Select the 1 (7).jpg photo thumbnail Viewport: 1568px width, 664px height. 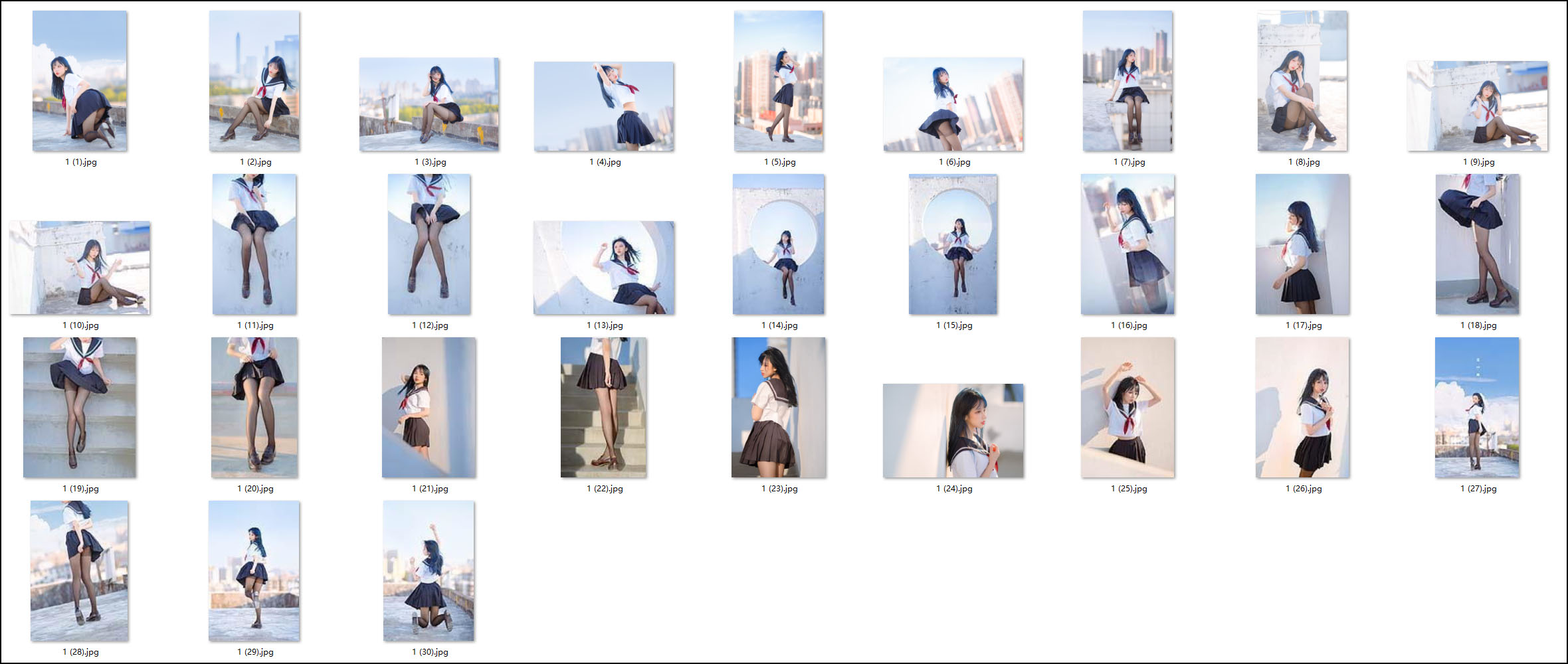1127,81
